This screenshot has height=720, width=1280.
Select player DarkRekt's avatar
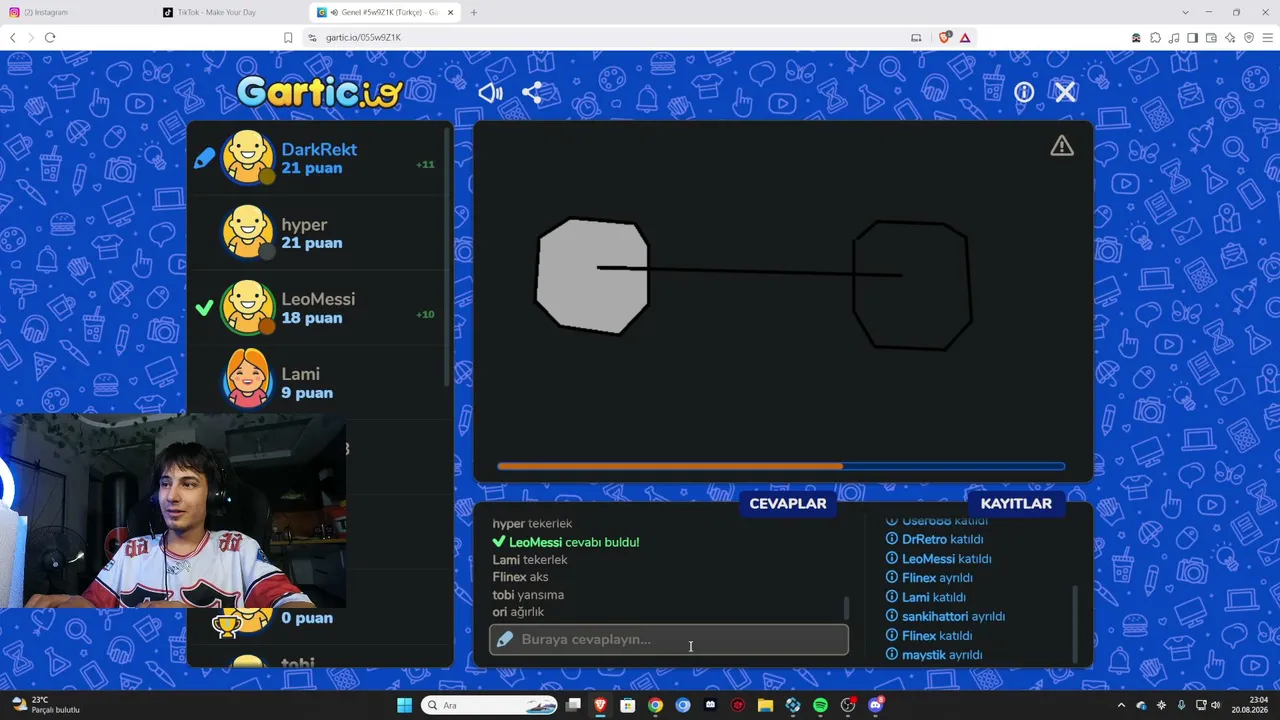247,158
